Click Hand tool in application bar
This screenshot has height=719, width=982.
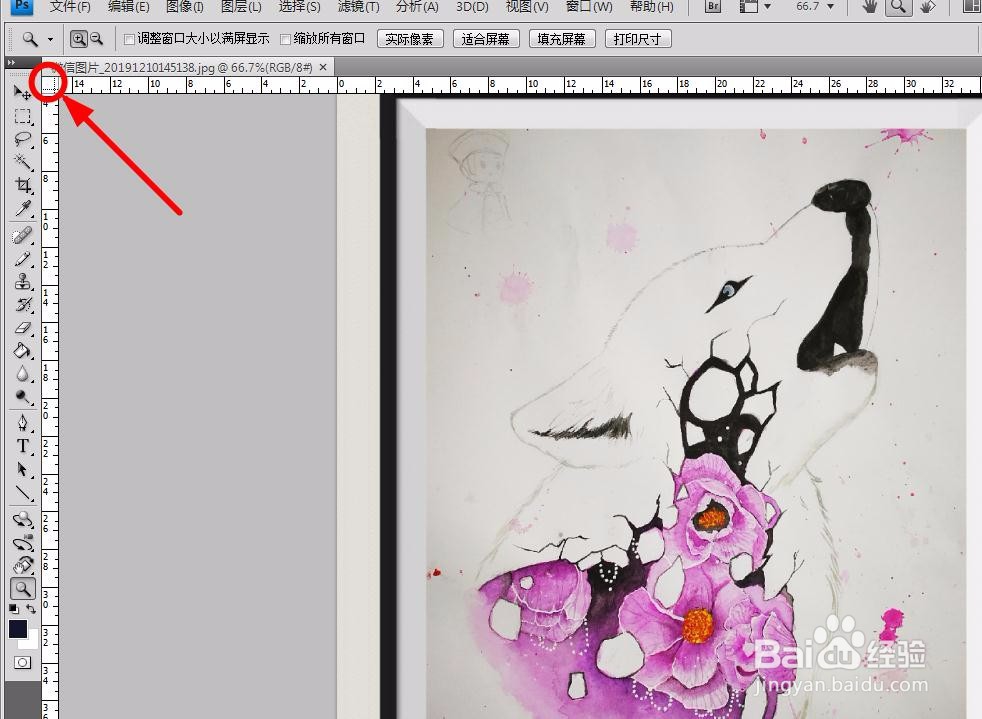[x=869, y=7]
